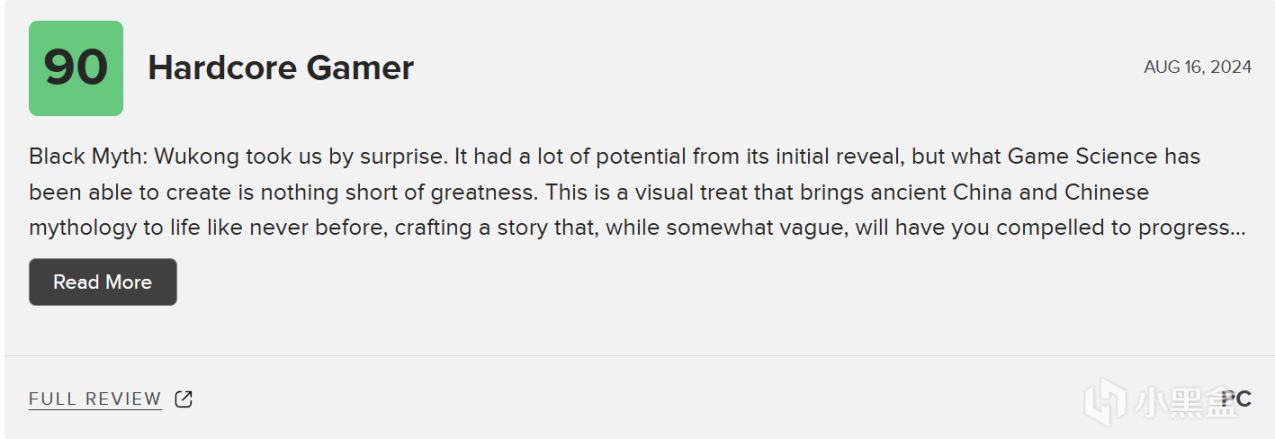Screen dimensions: 1275x439
Task: Click the word "mythology" in the review excerpt
Action: point(82,228)
